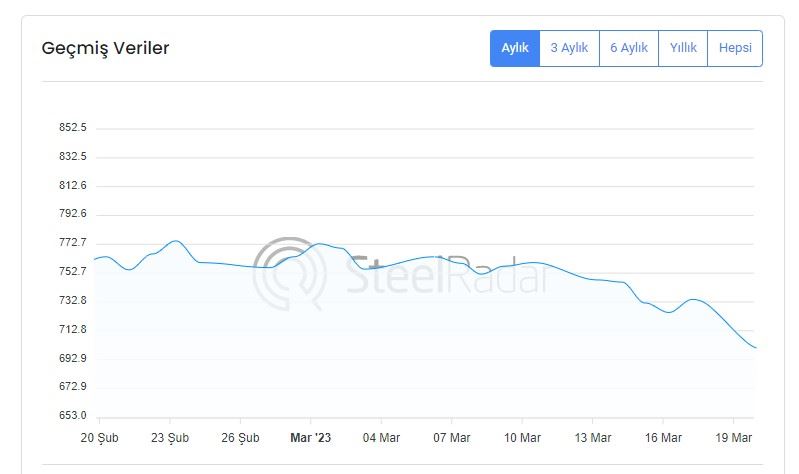Click the 23 Şub axis tick
Viewport: 799px width, 474px height.
pyautogui.click(x=170, y=438)
